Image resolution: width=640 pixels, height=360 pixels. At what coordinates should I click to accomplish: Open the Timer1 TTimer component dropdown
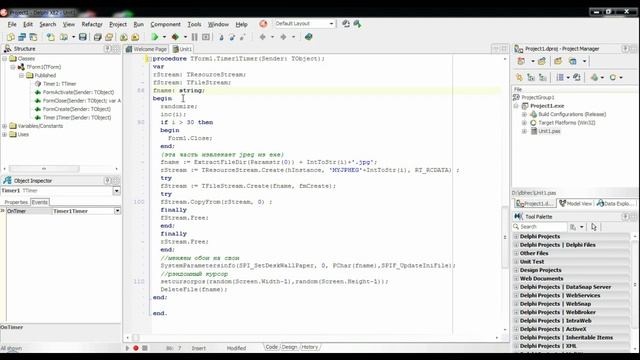[x=116, y=191]
